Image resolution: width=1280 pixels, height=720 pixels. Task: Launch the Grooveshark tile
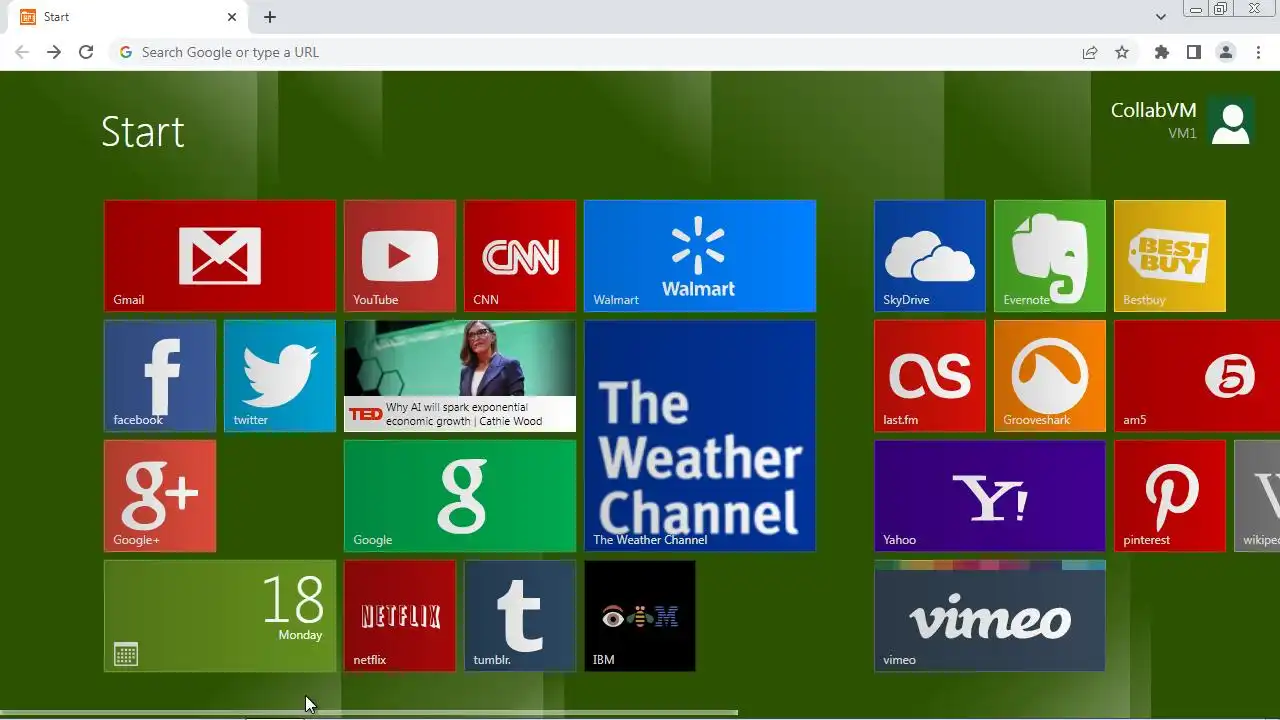click(x=1050, y=376)
